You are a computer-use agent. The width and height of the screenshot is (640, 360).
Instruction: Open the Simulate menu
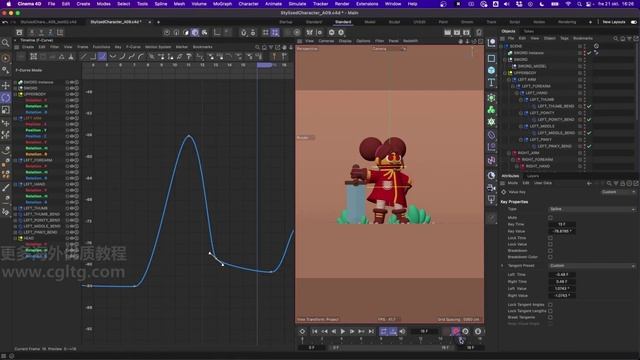tap(297, 4)
